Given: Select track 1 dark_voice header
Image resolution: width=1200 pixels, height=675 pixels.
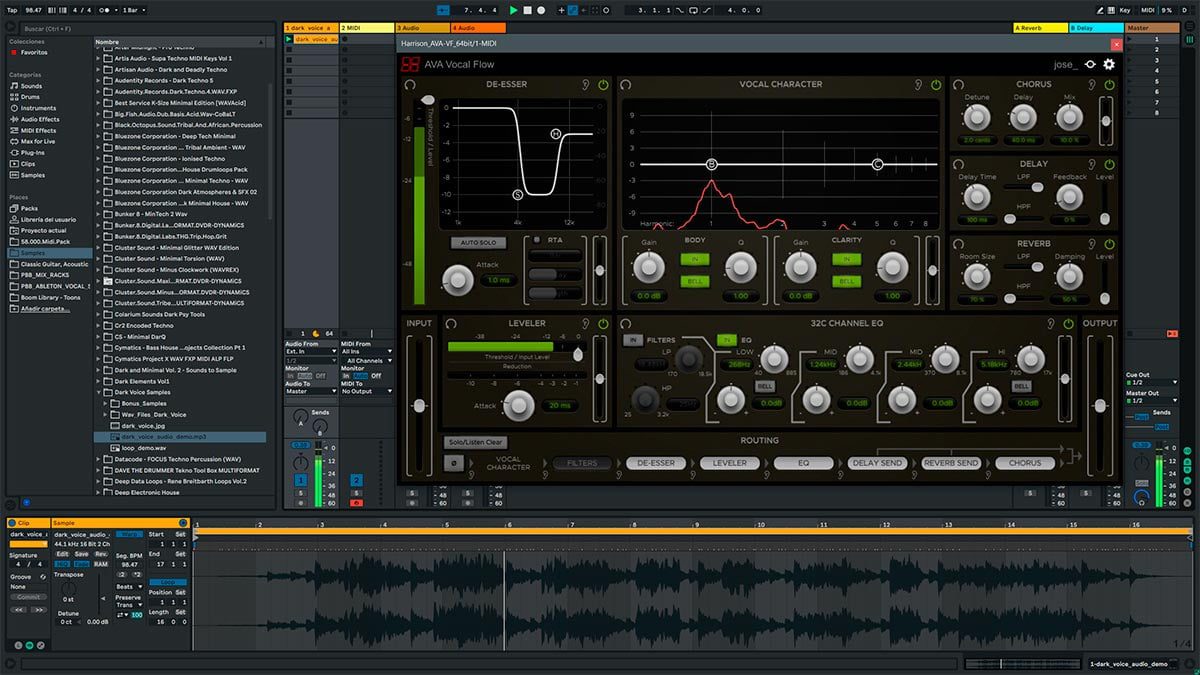Looking at the screenshot, I should (x=311, y=28).
